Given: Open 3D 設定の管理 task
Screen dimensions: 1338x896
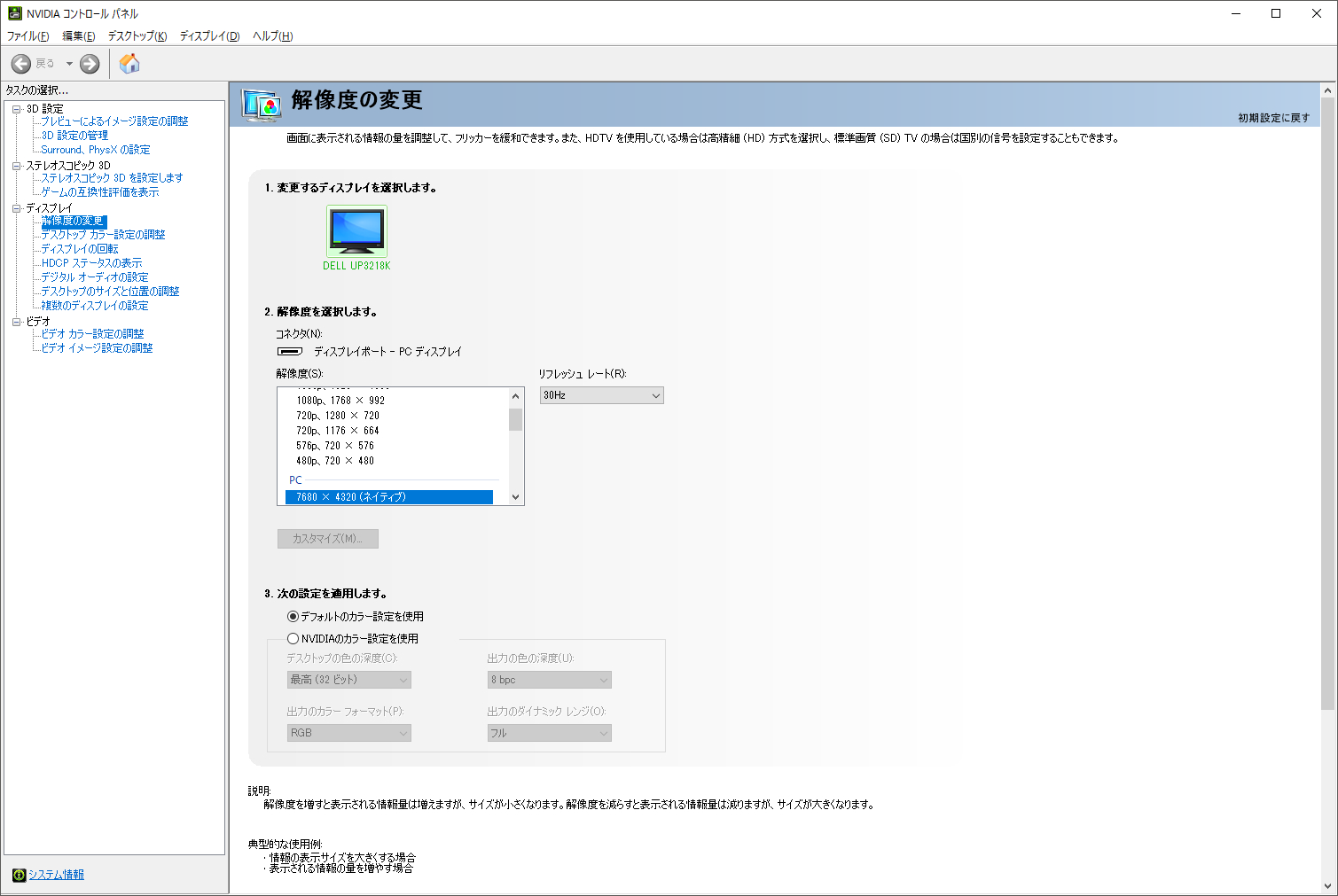Looking at the screenshot, I should tap(74, 136).
